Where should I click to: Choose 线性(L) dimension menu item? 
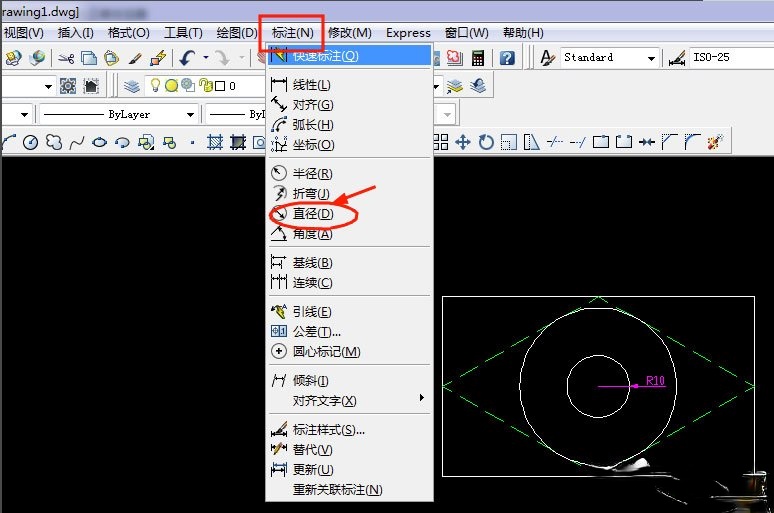point(349,85)
